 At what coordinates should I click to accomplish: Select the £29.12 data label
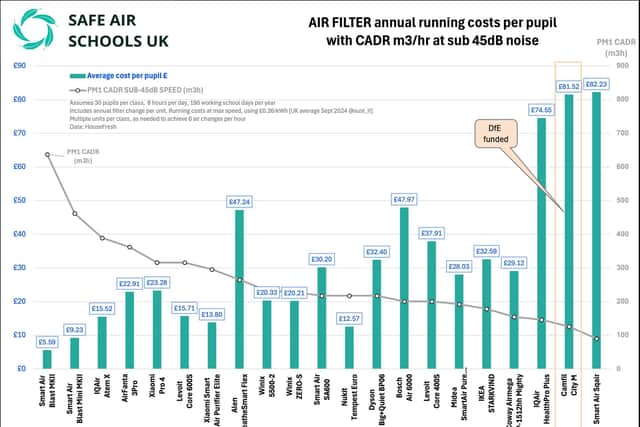514,263
